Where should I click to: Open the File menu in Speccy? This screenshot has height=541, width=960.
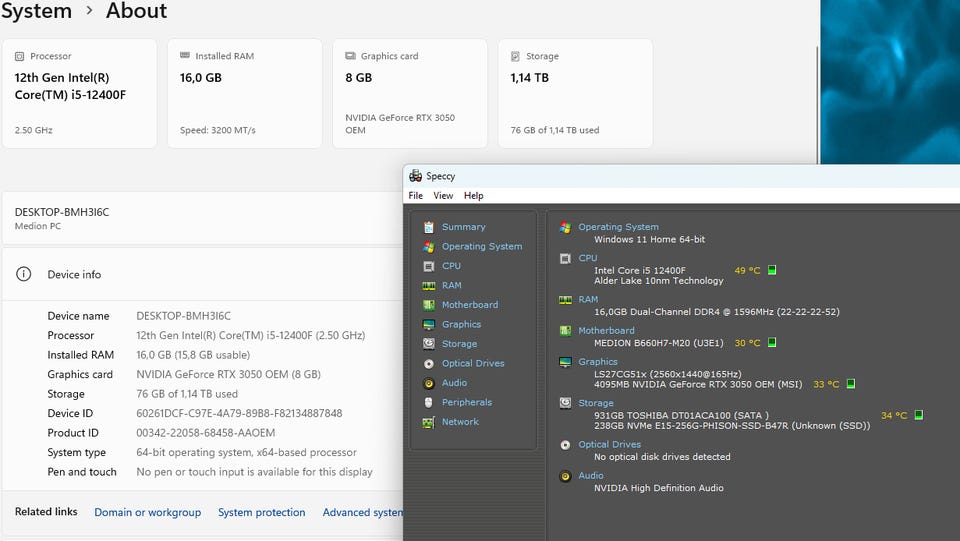click(x=416, y=196)
